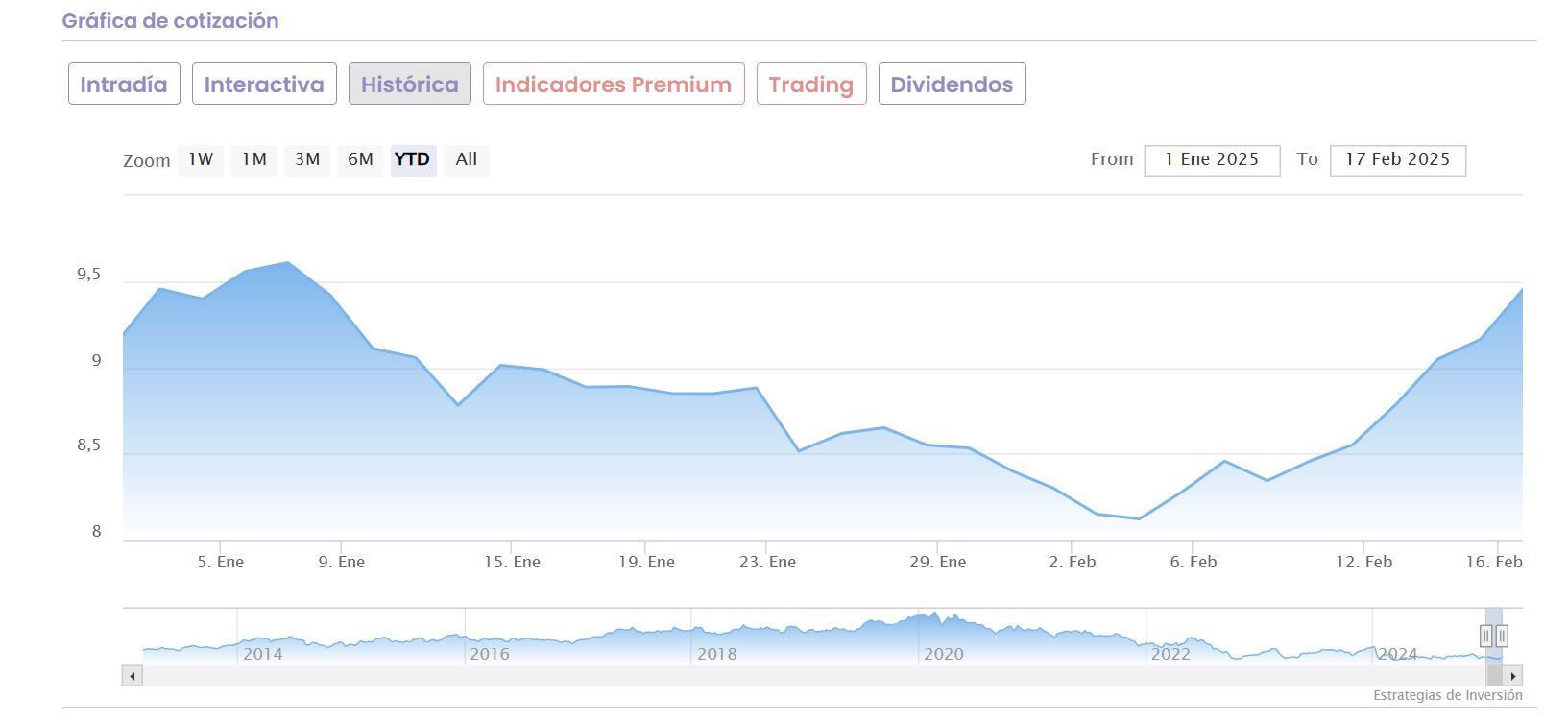Click the From date field
1568x722 pixels.
click(x=1212, y=160)
